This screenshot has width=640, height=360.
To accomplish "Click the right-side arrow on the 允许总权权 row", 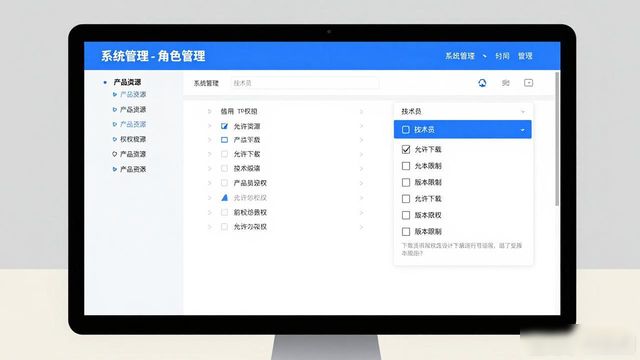I will [x=361, y=198].
